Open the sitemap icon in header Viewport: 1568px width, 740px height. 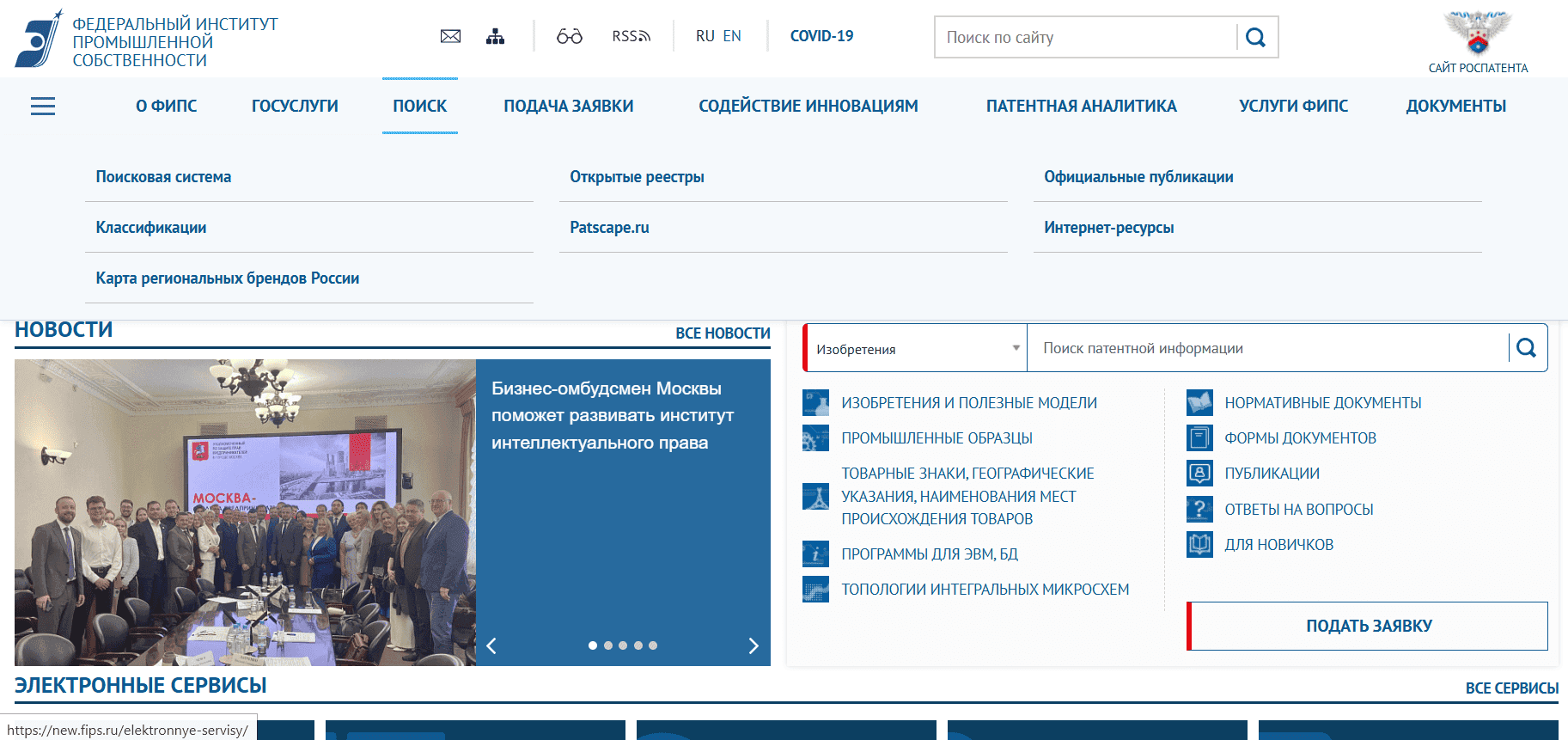(x=495, y=36)
